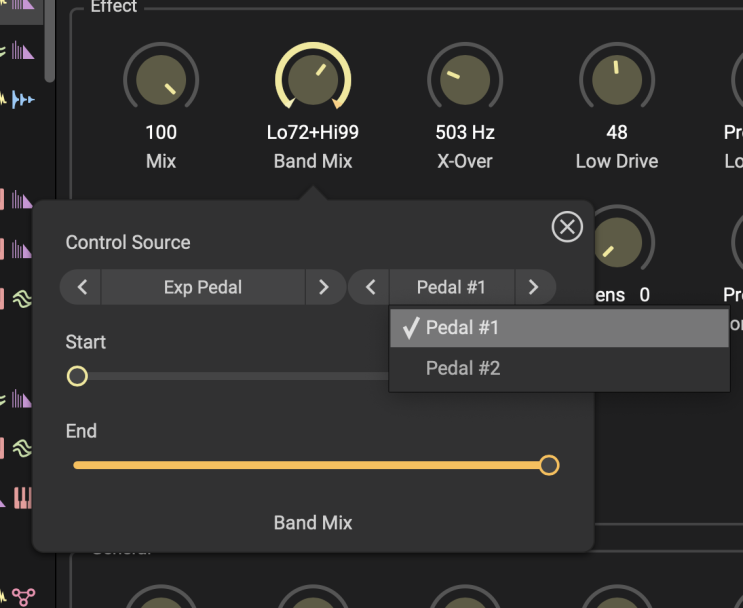Image resolution: width=743 pixels, height=608 pixels.
Task: Go to next control source after Exp Pedal
Action: (323, 287)
